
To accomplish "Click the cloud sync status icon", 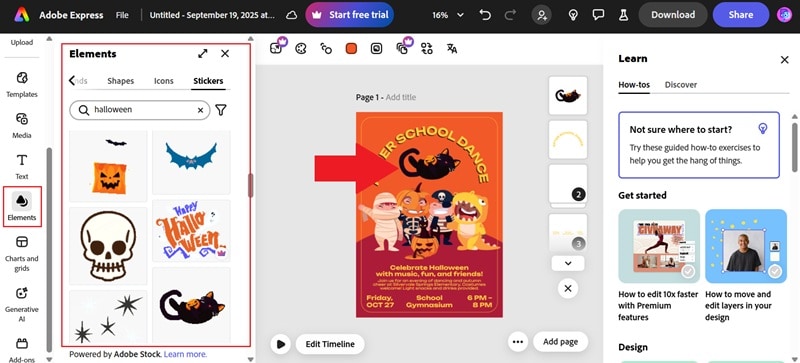I will click(291, 15).
